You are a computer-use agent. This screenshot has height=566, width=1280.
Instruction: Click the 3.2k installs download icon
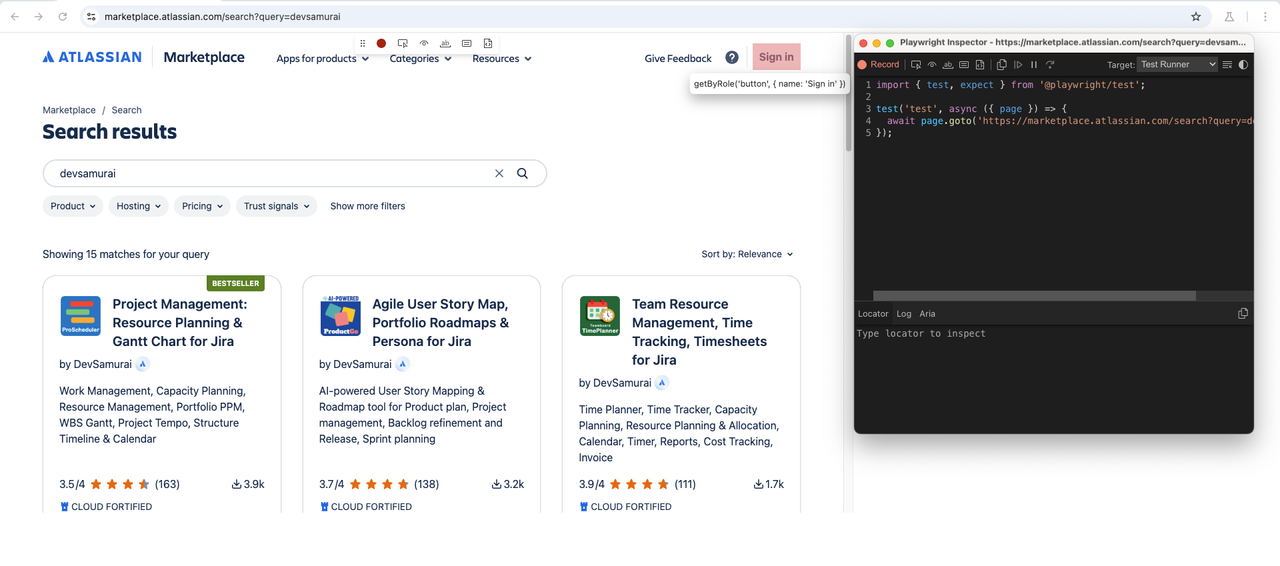(497, 484)
